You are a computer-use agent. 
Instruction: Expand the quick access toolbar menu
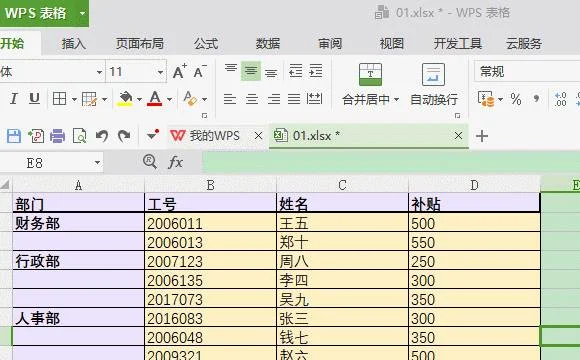[152, 135]
